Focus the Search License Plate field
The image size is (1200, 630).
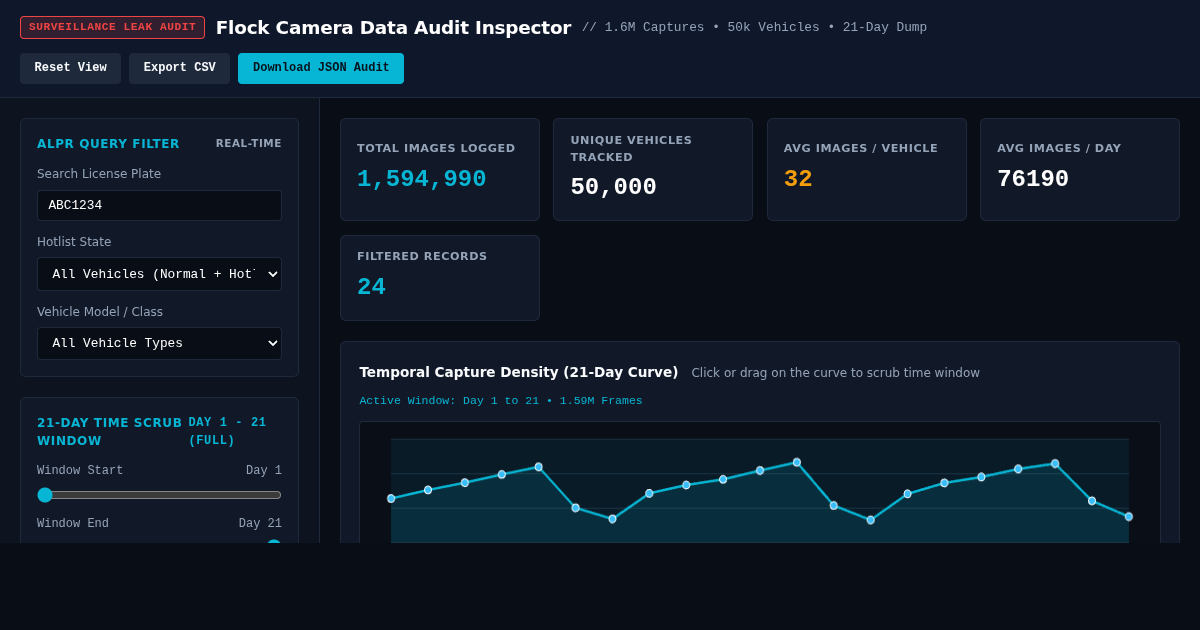159,205
